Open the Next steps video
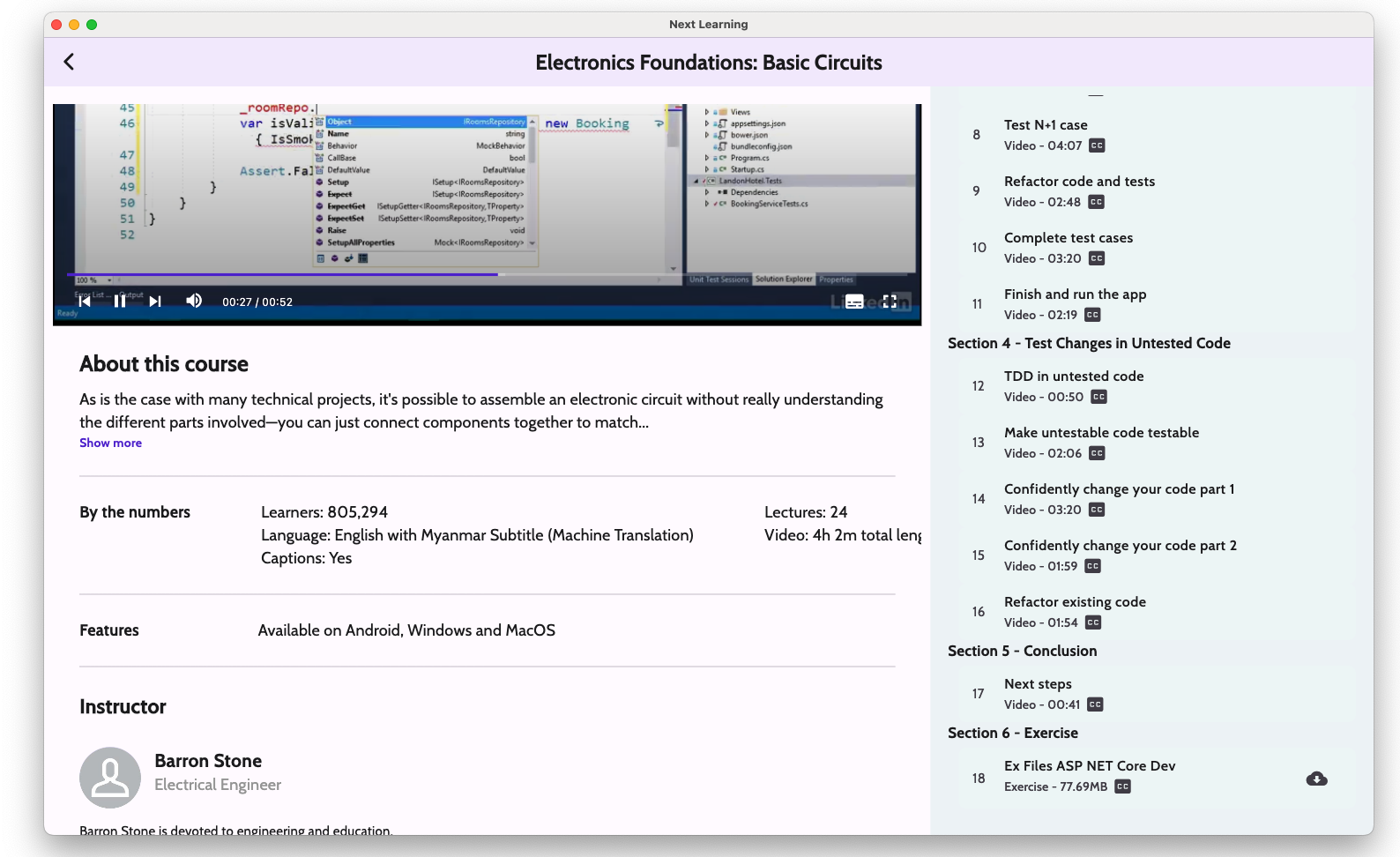Image resolution: width=1400 pixels, height=857 pixels. coord(1038,684)
